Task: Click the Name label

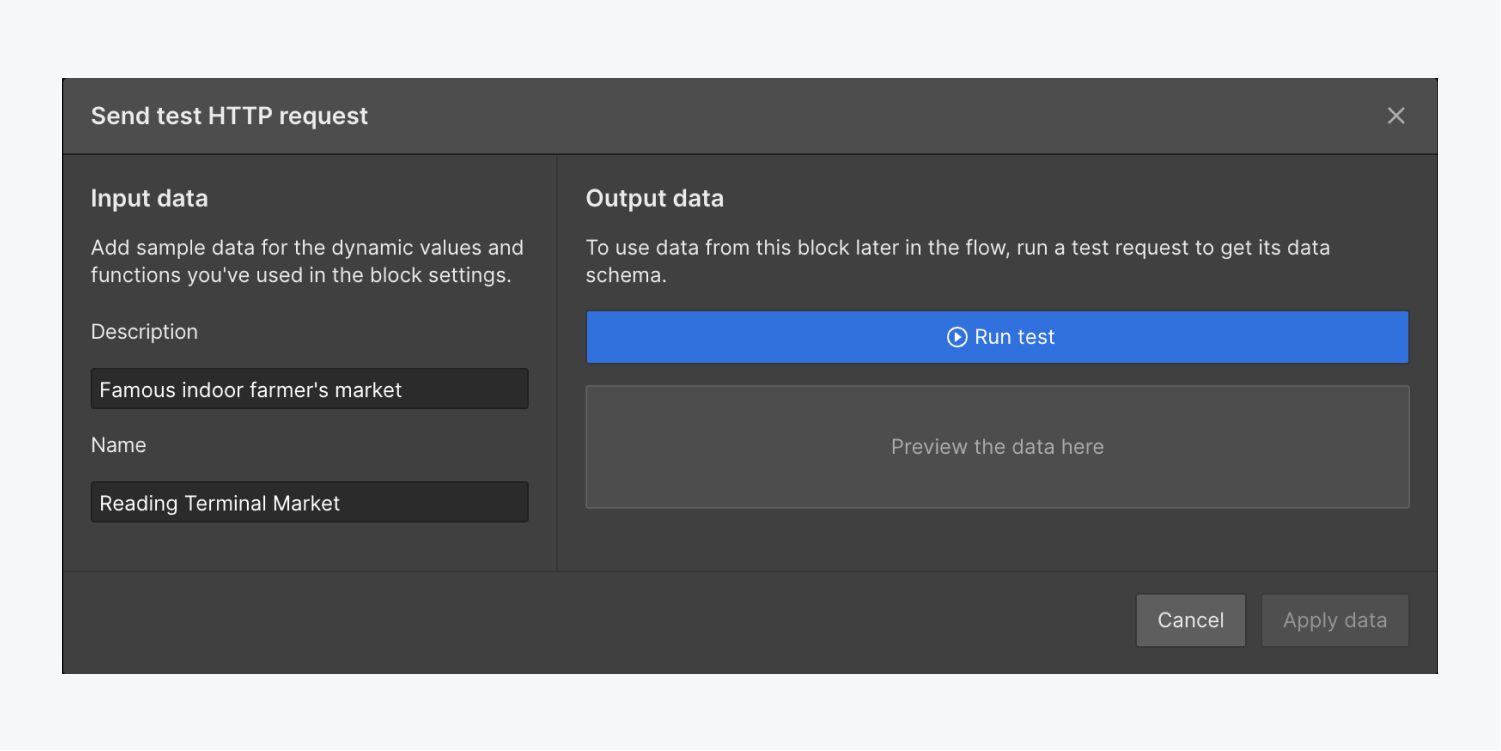Action: tap(119, 445)
